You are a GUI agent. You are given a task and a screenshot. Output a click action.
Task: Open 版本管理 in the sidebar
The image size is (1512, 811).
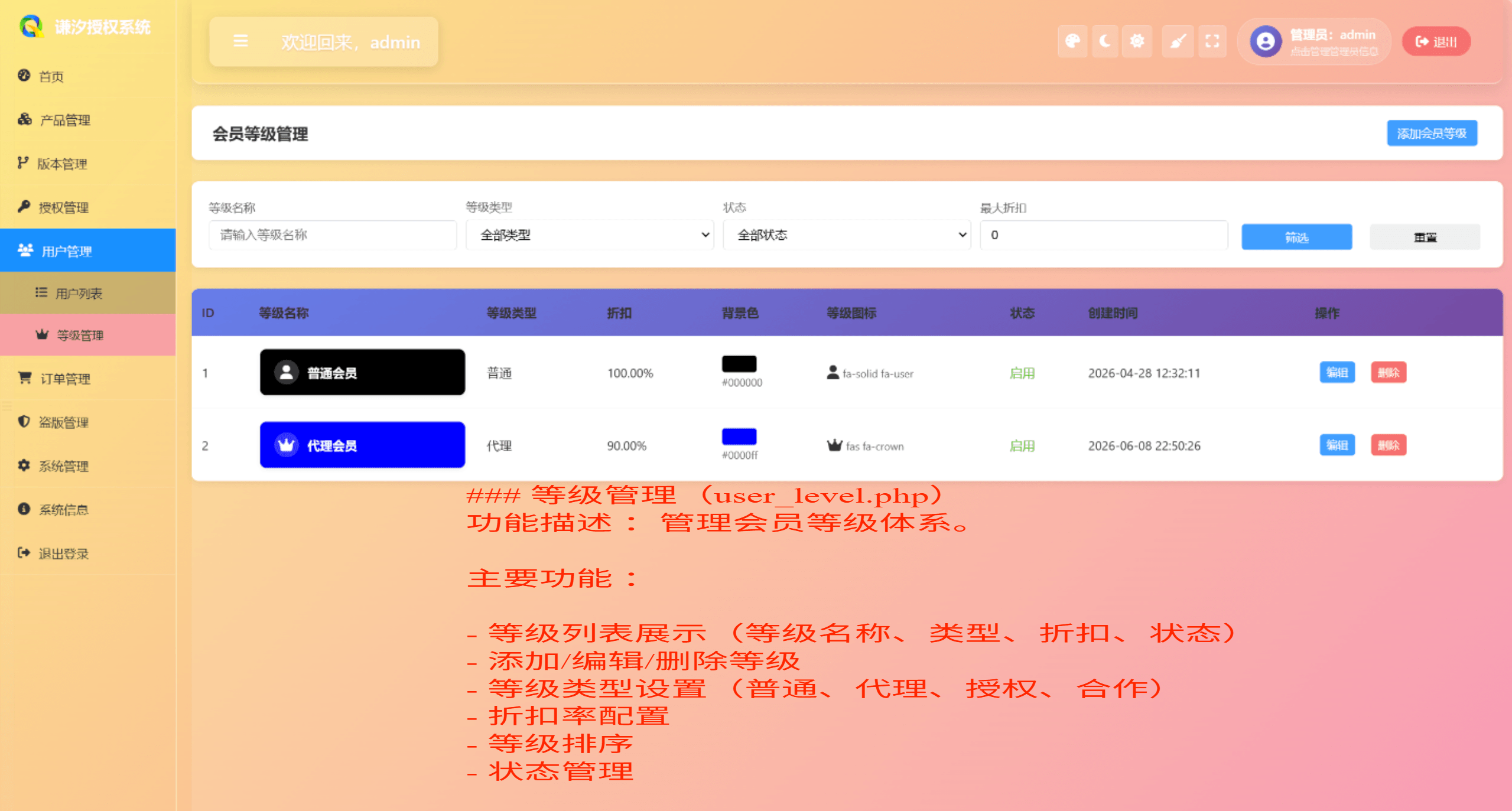click(88, 164)
